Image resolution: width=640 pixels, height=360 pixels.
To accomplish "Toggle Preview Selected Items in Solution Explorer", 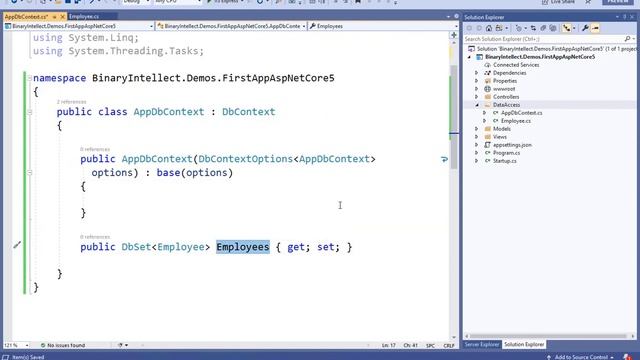I will 595,28.
